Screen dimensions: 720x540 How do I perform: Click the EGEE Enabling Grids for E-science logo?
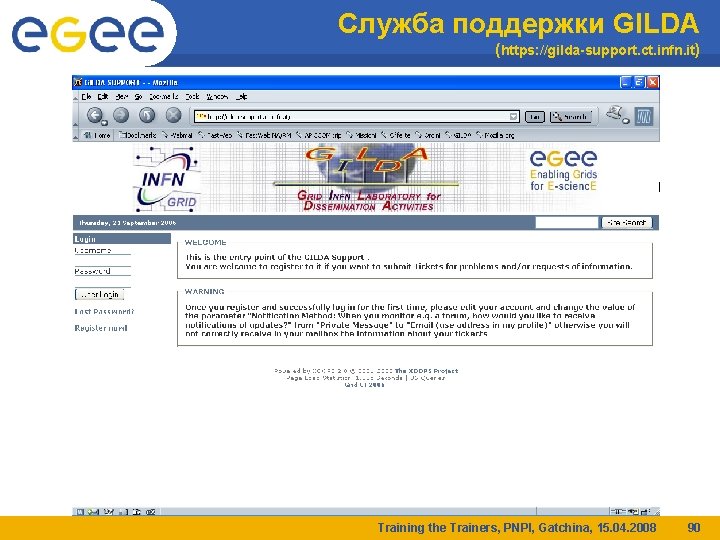click(563, 170)
